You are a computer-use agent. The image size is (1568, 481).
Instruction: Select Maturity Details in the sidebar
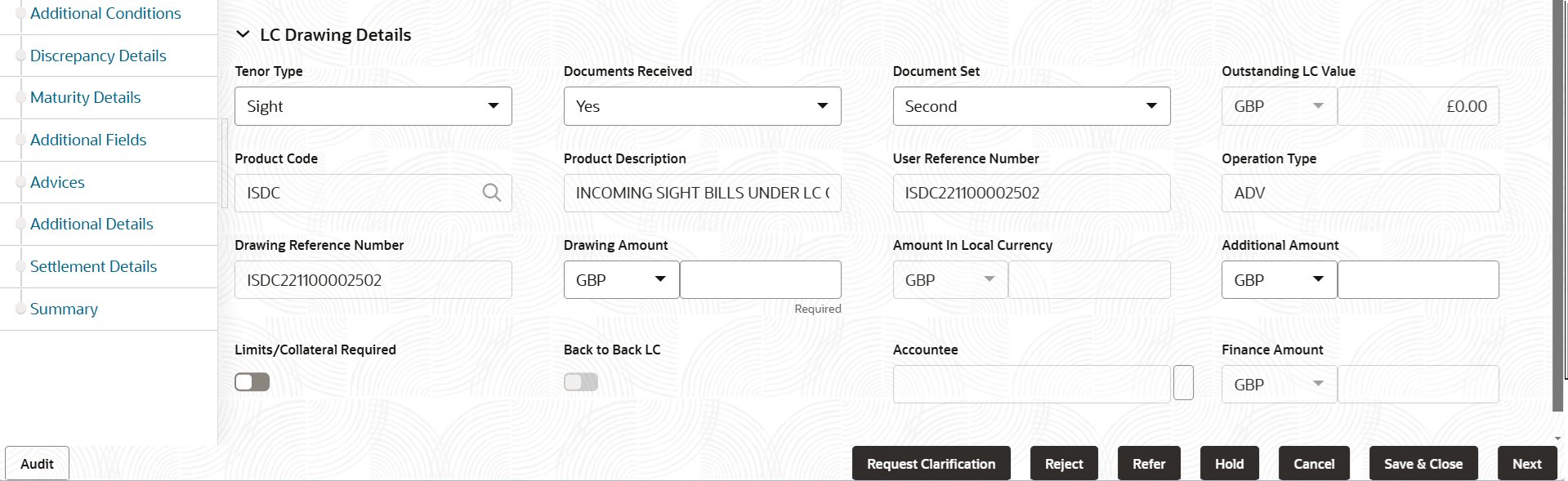[x=85, y=97]
